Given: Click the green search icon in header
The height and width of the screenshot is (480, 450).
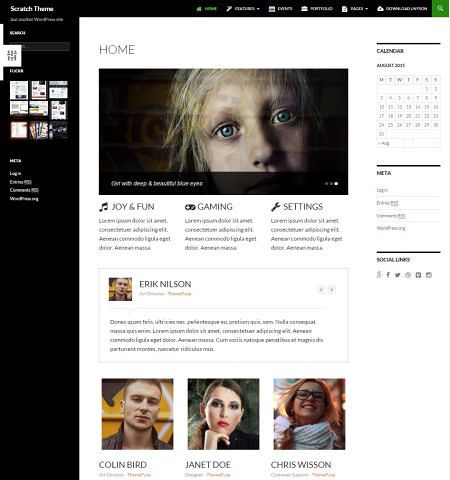Looking at the screenshot, I should (x=440, y=8).
